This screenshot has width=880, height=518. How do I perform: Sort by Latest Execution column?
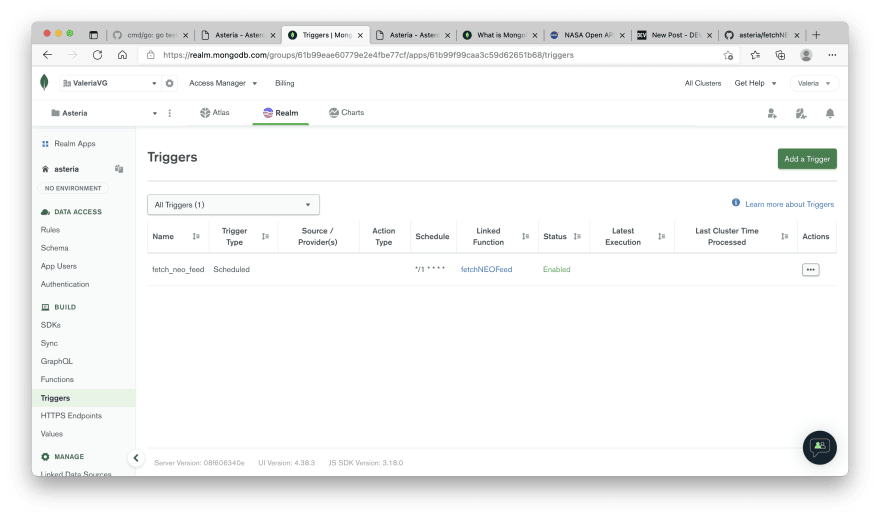(x=662, y=236)
